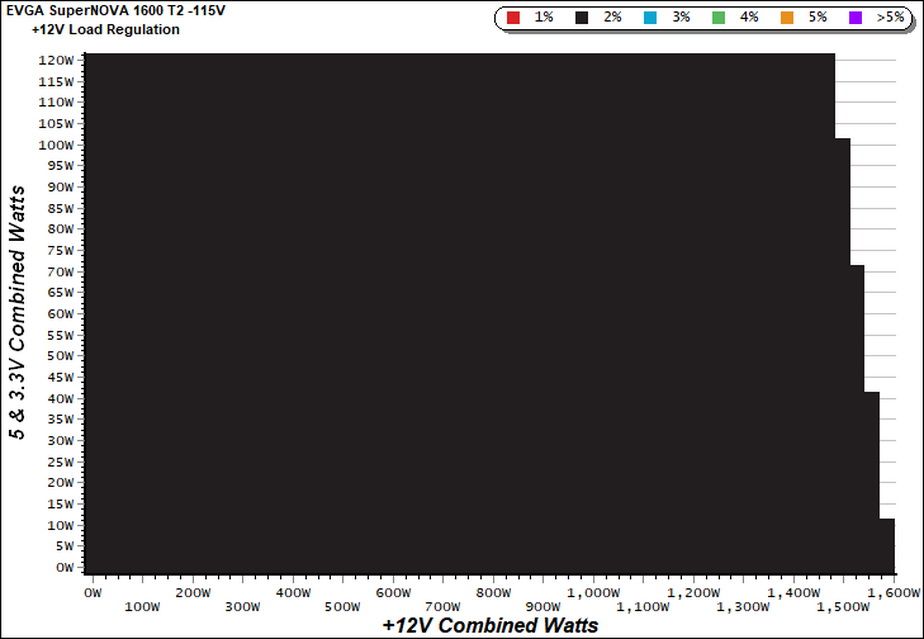This screenshot has width=924, height=639.
Task: Click the '110W' y-axis label
Action: (57, 102)
